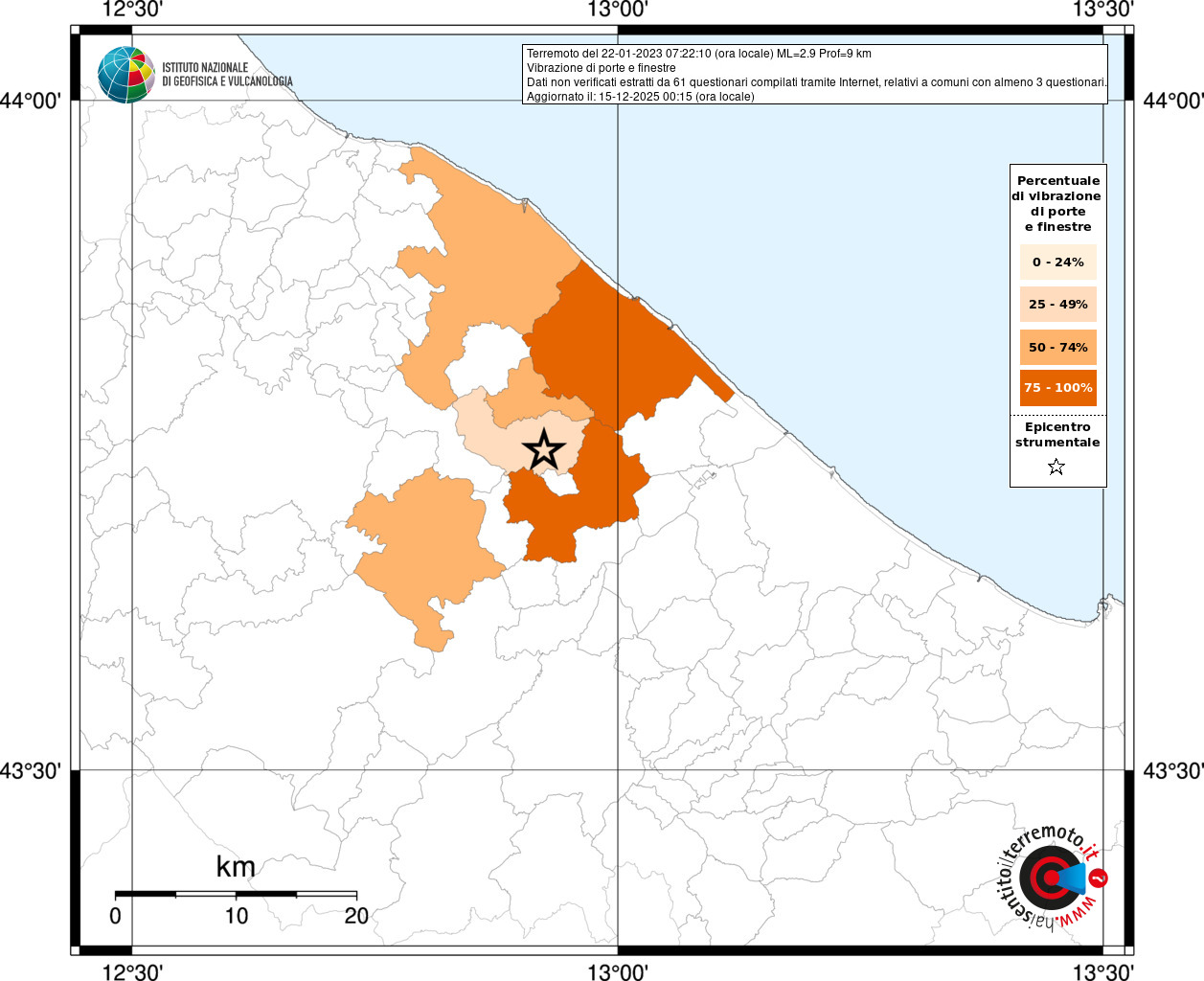Click the 'Dati non verificati' line
The width and height of the screenshot is (1204, 981).
pos(816,82)
